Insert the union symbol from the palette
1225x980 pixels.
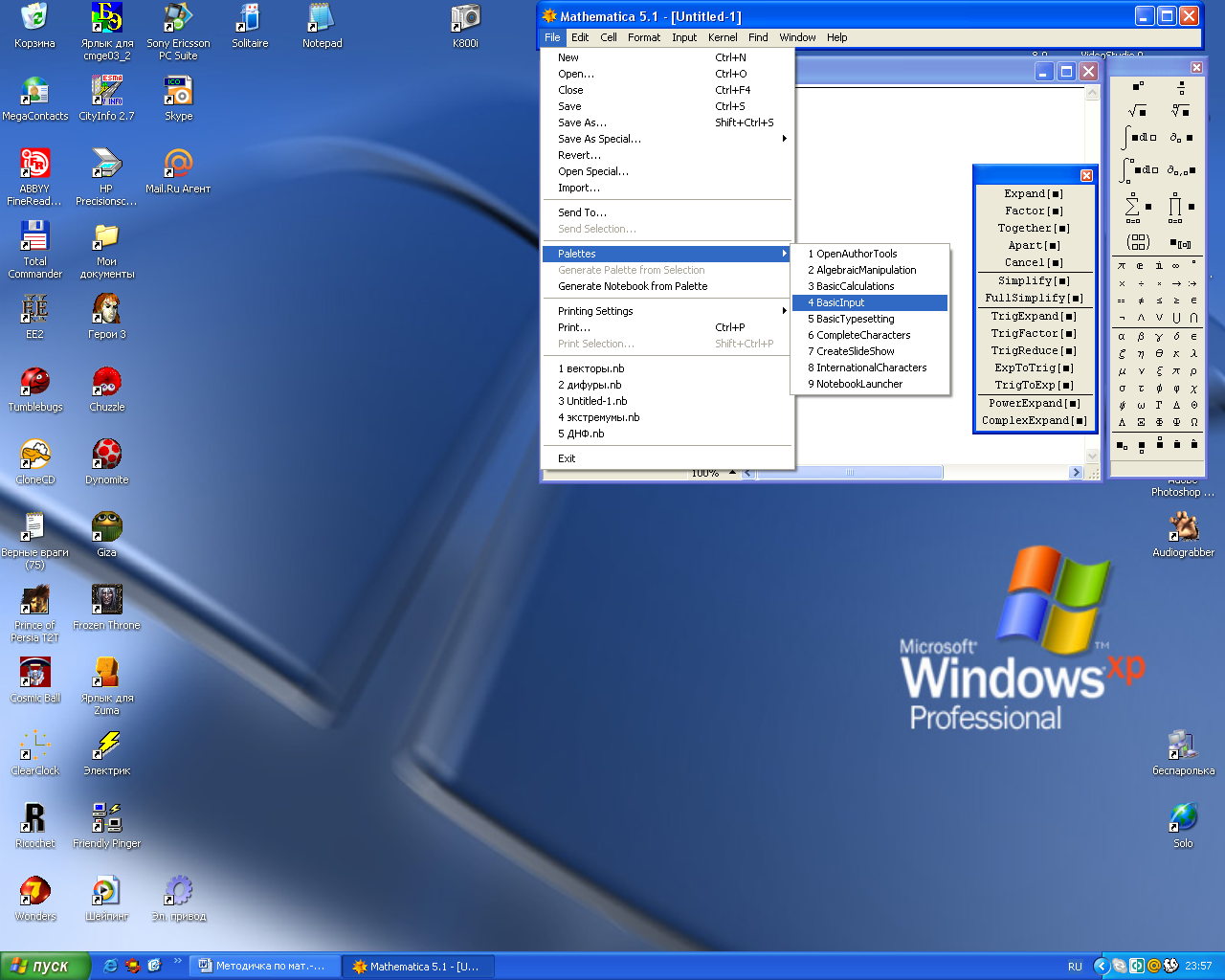(1176, 318)
